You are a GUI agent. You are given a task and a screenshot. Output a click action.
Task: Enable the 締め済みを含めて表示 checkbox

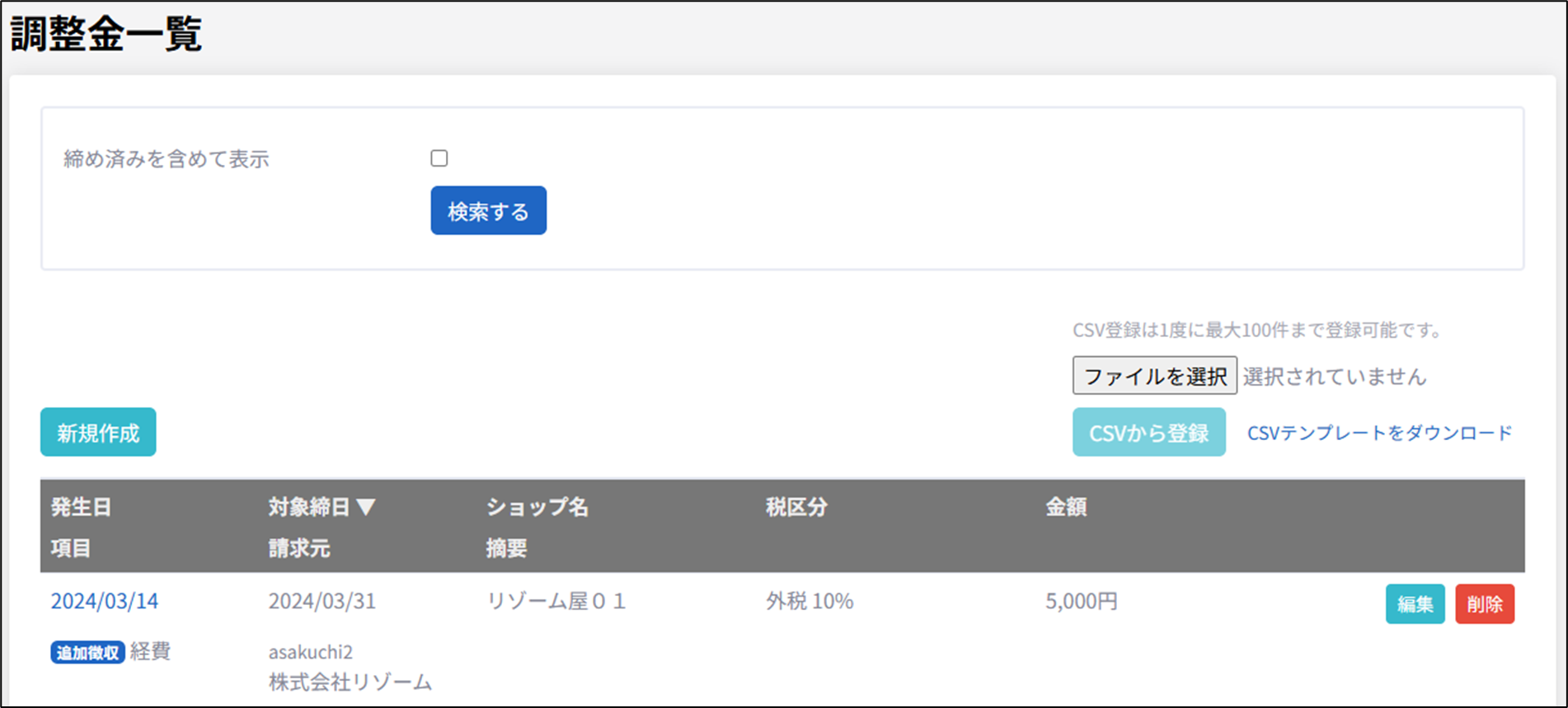tap(439, 158)
